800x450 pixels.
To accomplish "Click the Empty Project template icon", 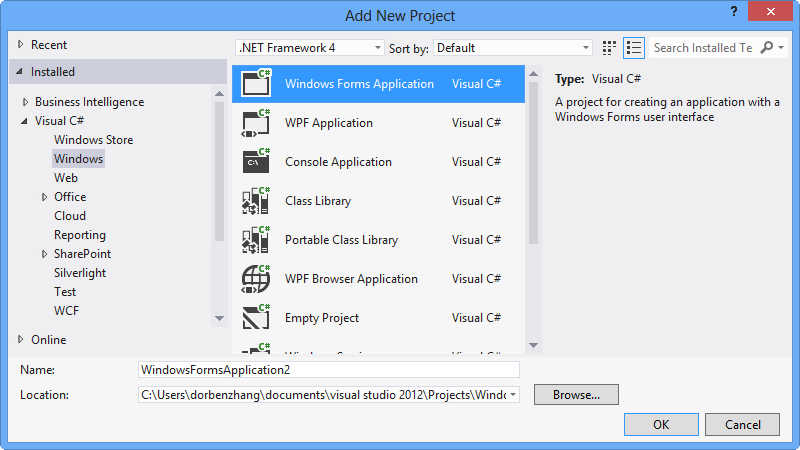I will pyautogui.click(x=256, y=318).
